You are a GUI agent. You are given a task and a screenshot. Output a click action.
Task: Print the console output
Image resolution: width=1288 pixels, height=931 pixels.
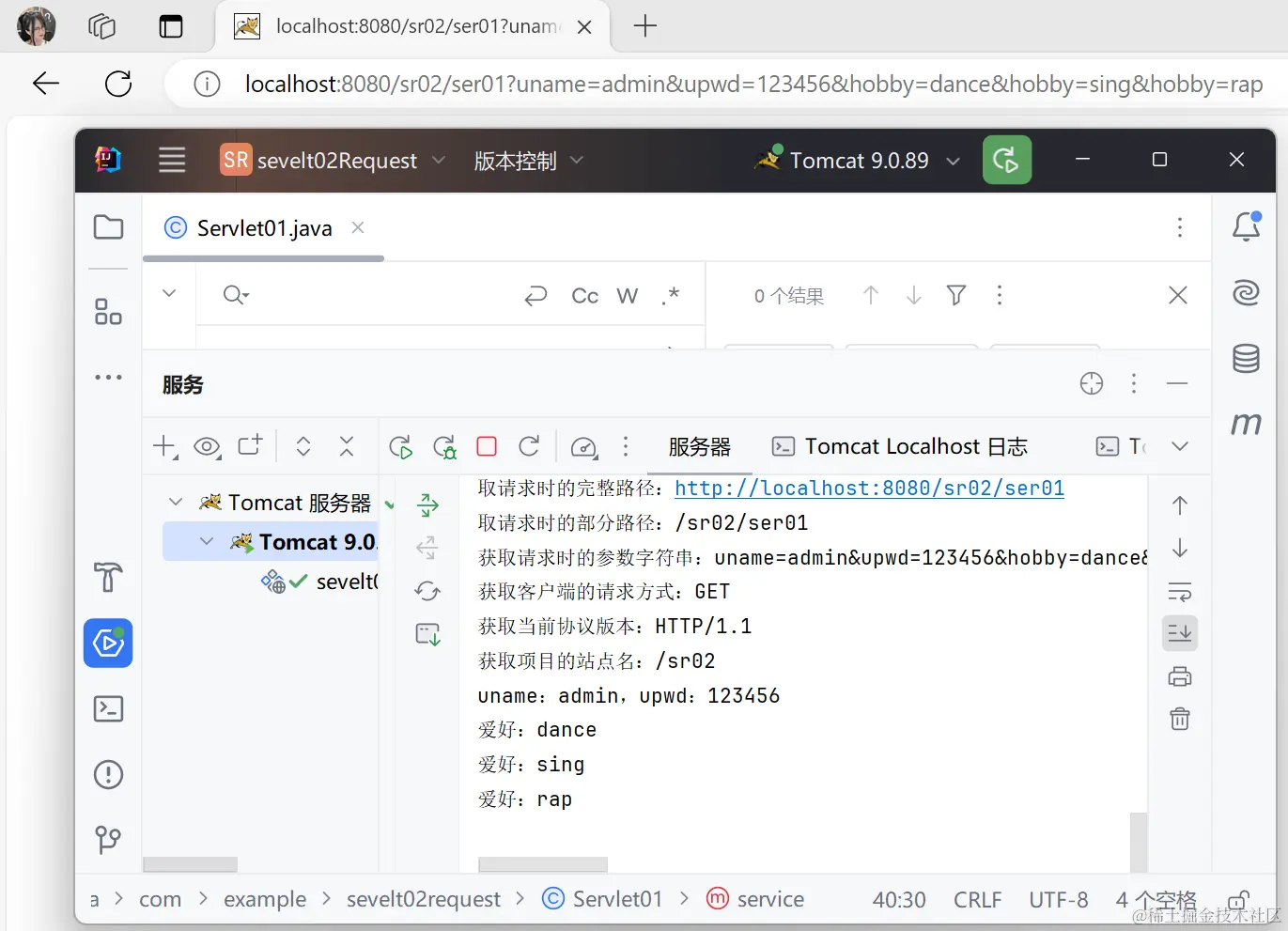(x=1179, y=675)
